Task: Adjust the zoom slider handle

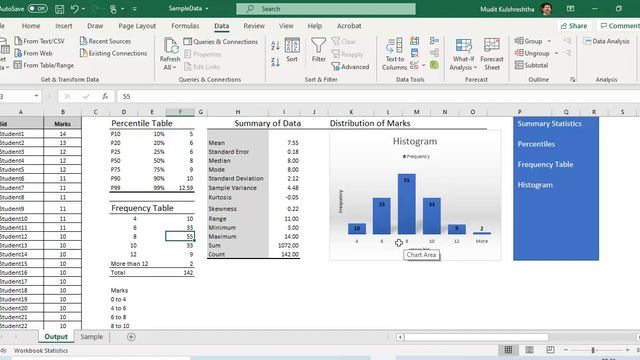Action: tap(593, 350)
